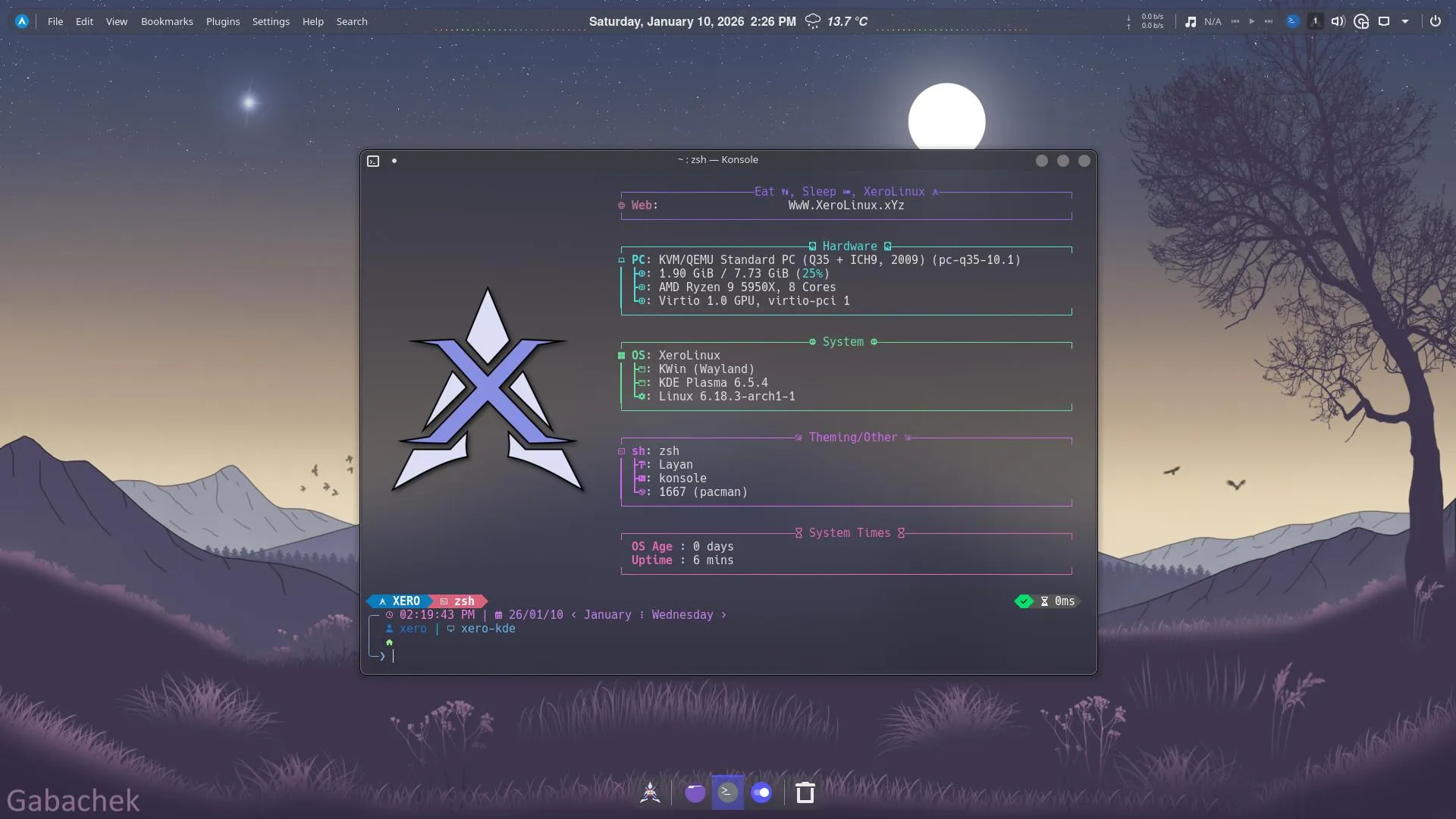Open the volume speaker icon in tray
Image resolution: width=1456 pixels, height=819 pixels.
(x=1338, y=21)
